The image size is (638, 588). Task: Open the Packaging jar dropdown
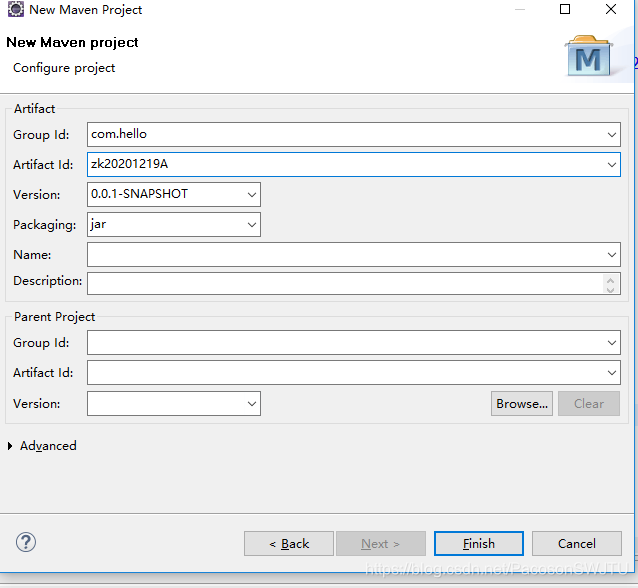(x=252, y=225)
